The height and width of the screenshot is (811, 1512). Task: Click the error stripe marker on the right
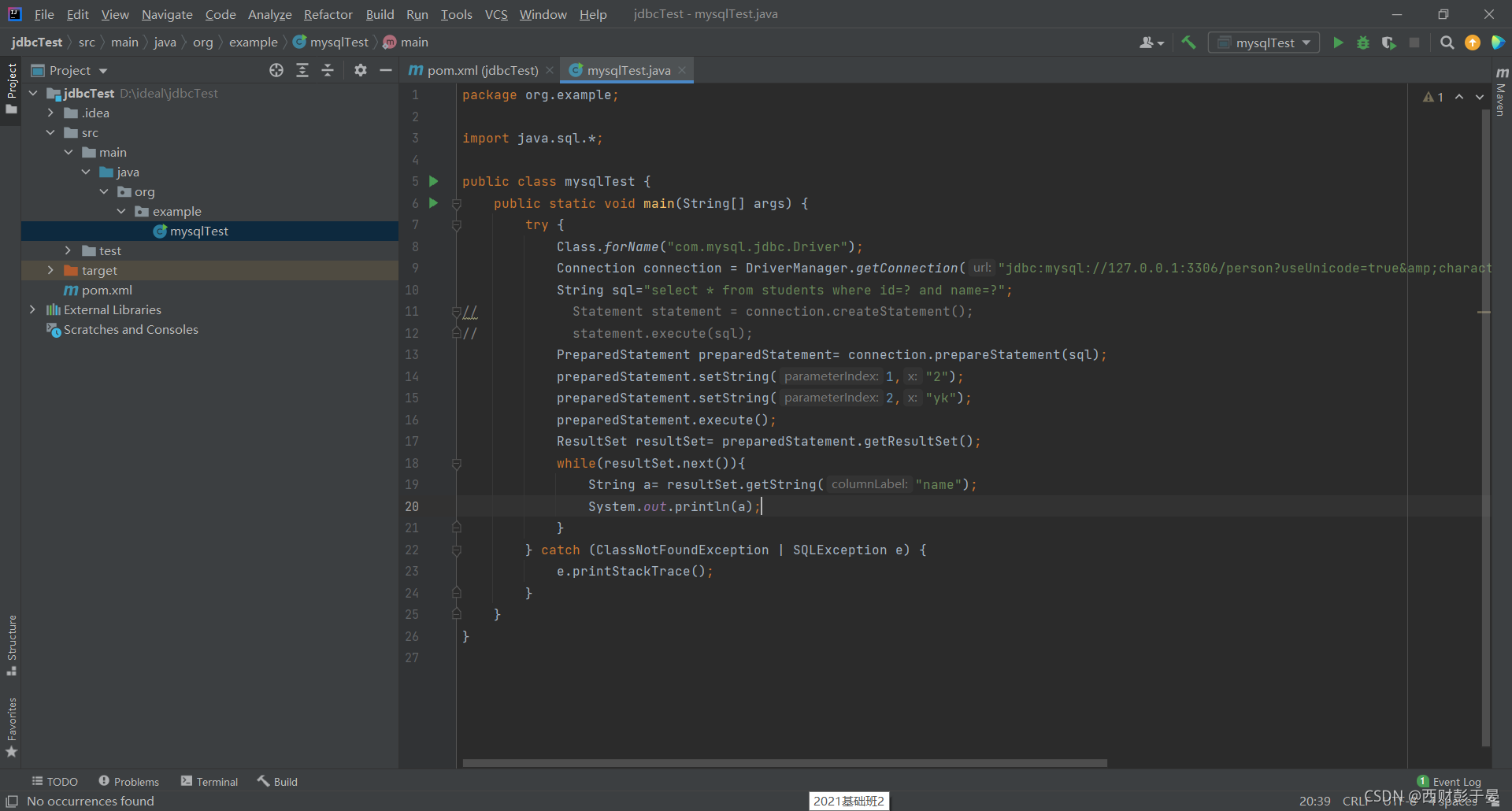pos(1484,313)
